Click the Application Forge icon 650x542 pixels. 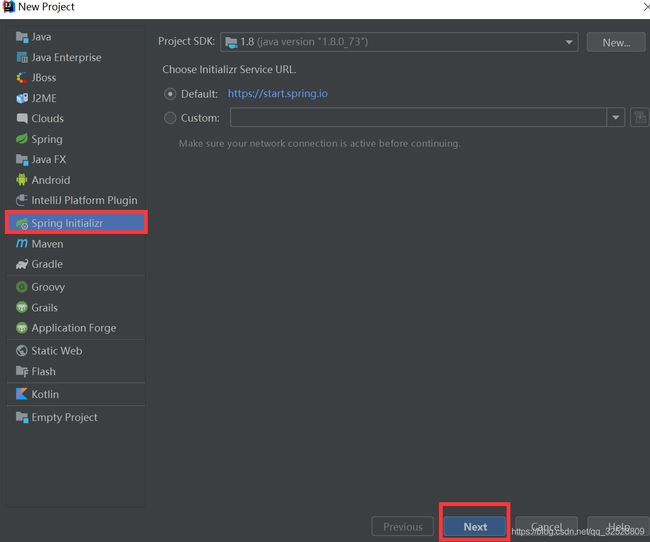(22, 328)
